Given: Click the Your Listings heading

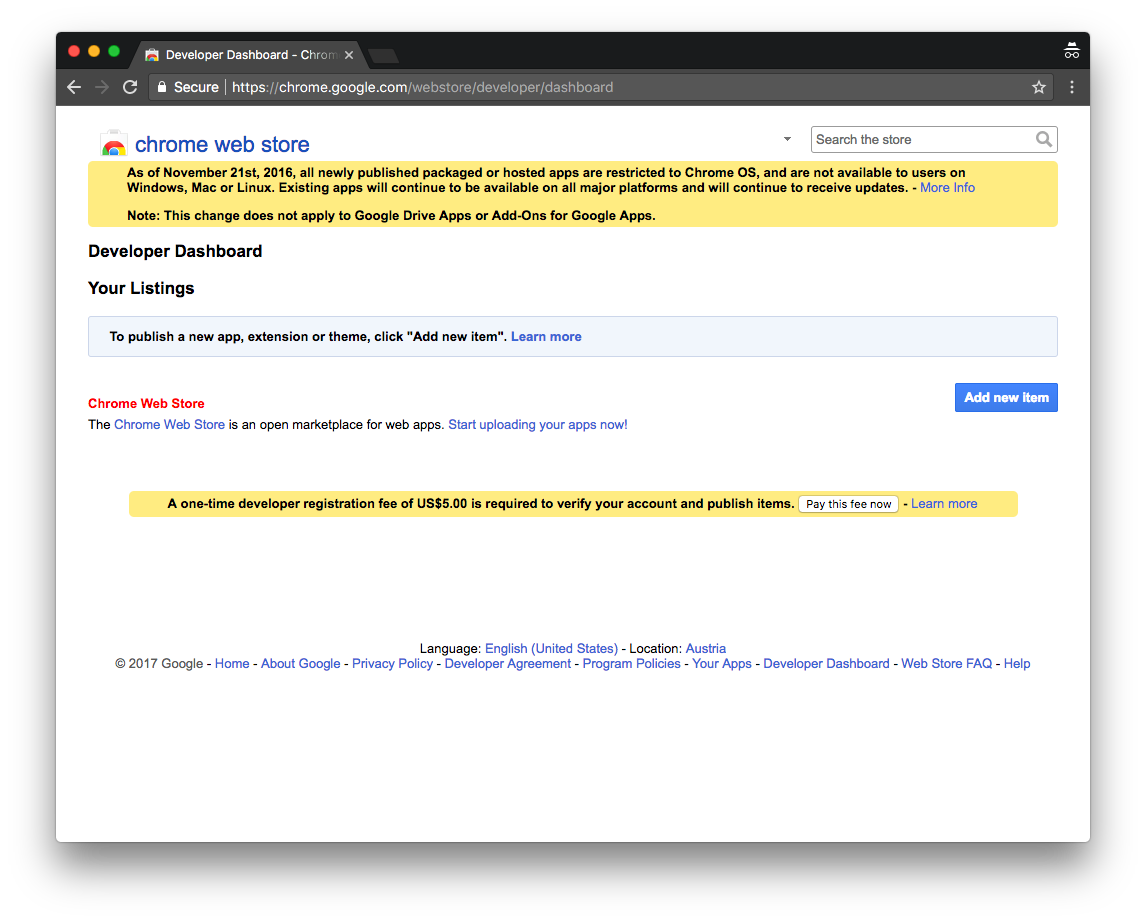Looking at the screenshot, I should pyautogui.click(x=141, y=289).
